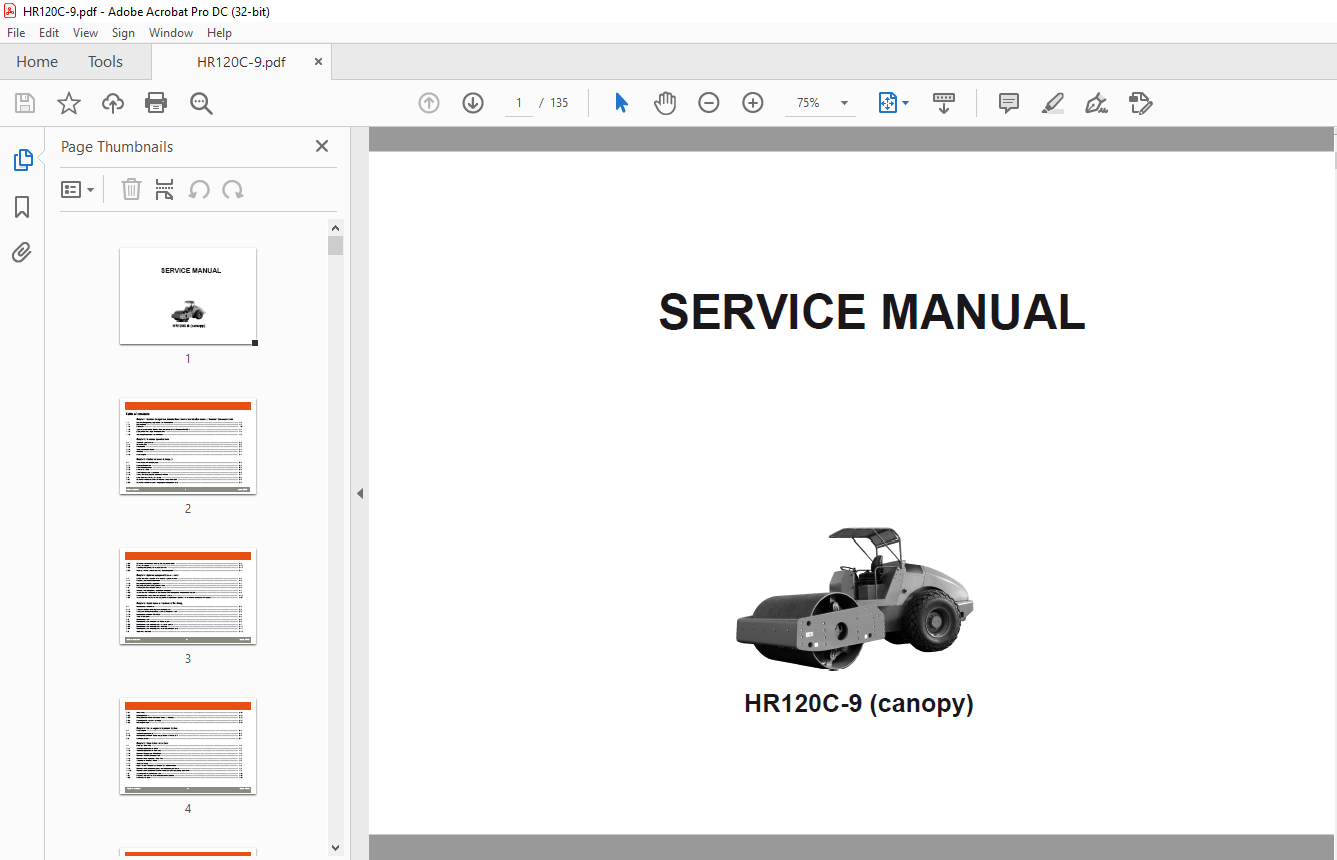Click the page number input field
This screenshot has height=860, width=1337.
(x=519, y=103)
